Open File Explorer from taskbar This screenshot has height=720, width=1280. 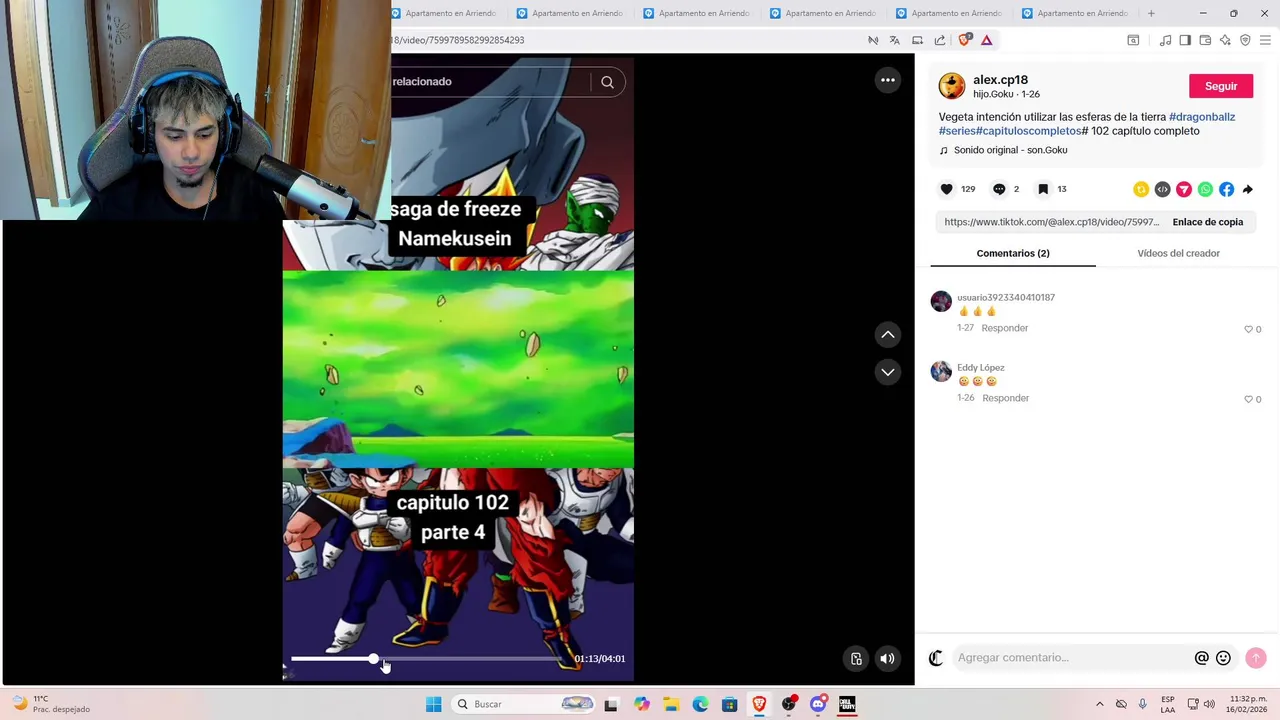coord(671,704)
